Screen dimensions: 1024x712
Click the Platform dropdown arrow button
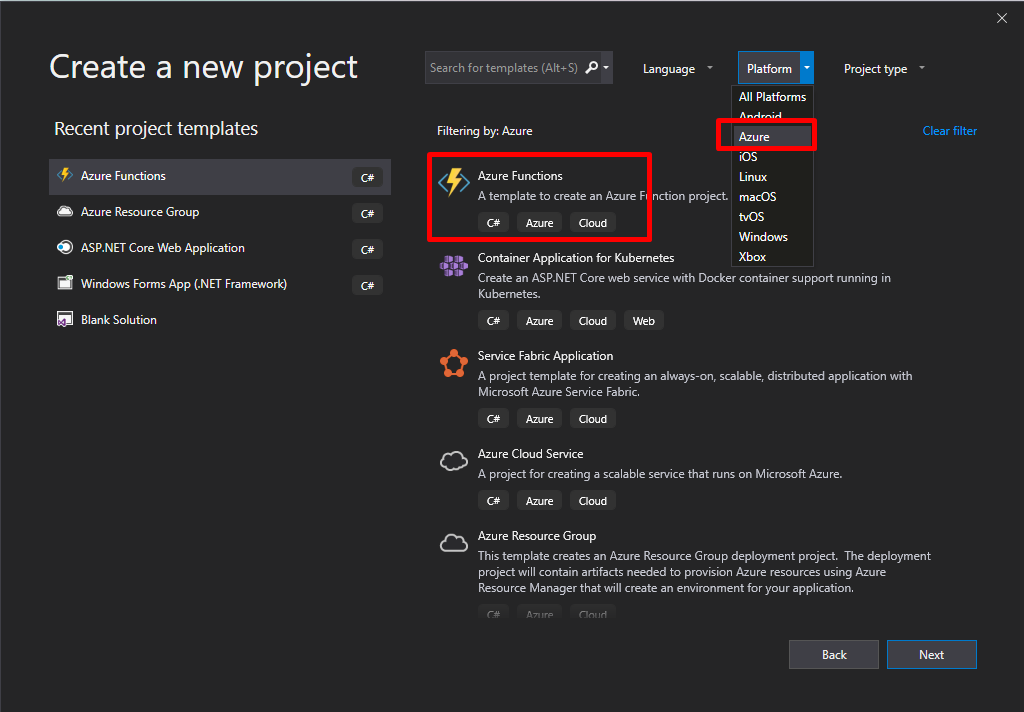(x=807, y=68)
